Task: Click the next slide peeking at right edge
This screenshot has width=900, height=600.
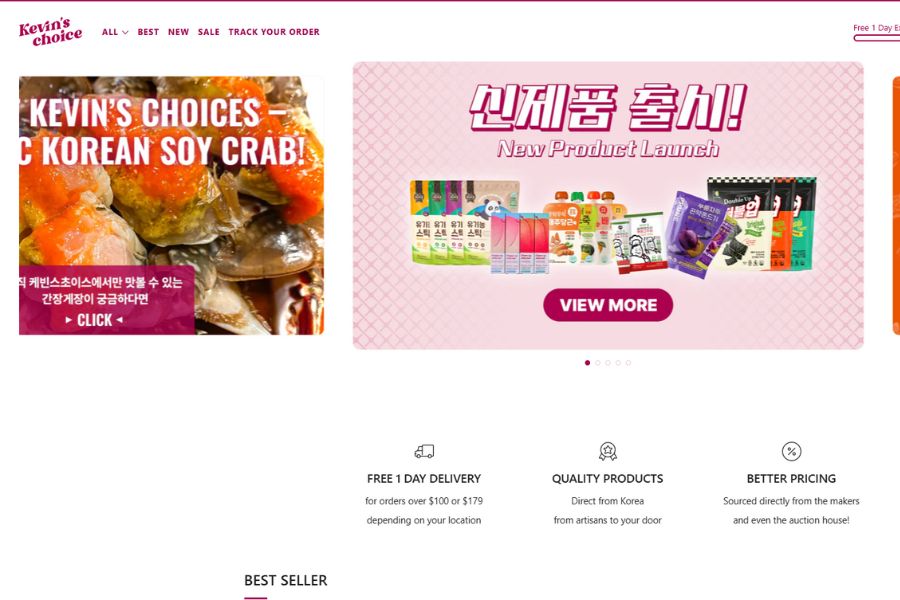Action: click(x=896, y=206)
